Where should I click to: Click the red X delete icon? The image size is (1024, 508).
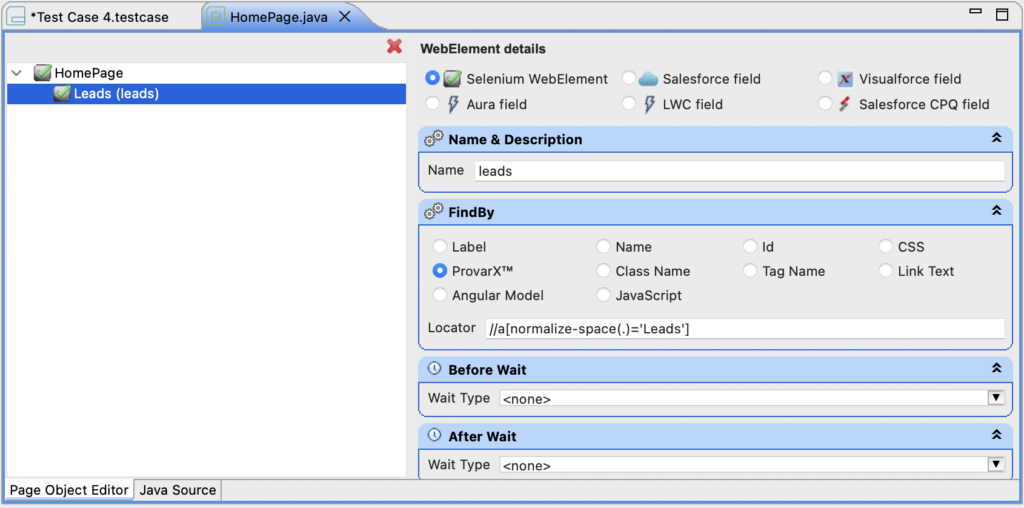pos(394,46)
